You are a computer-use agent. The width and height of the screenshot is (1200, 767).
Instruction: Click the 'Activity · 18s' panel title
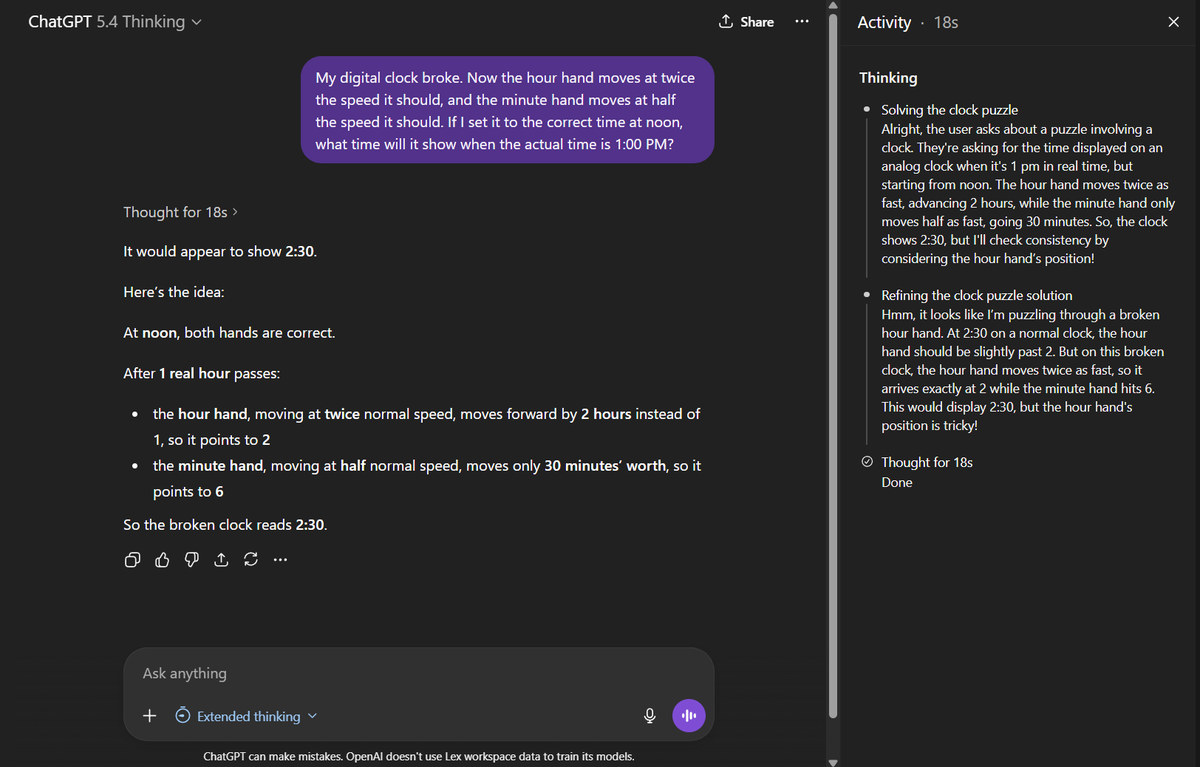tap(908, 22)
